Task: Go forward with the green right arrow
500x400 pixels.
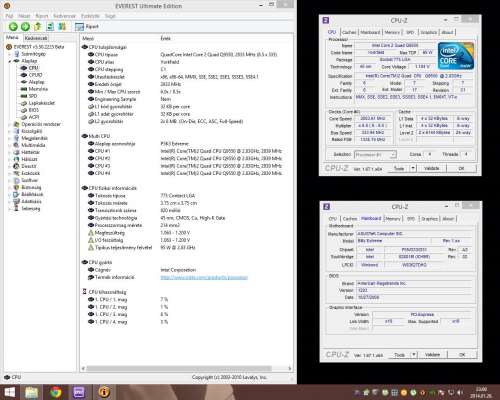Action: click(25, 27)
